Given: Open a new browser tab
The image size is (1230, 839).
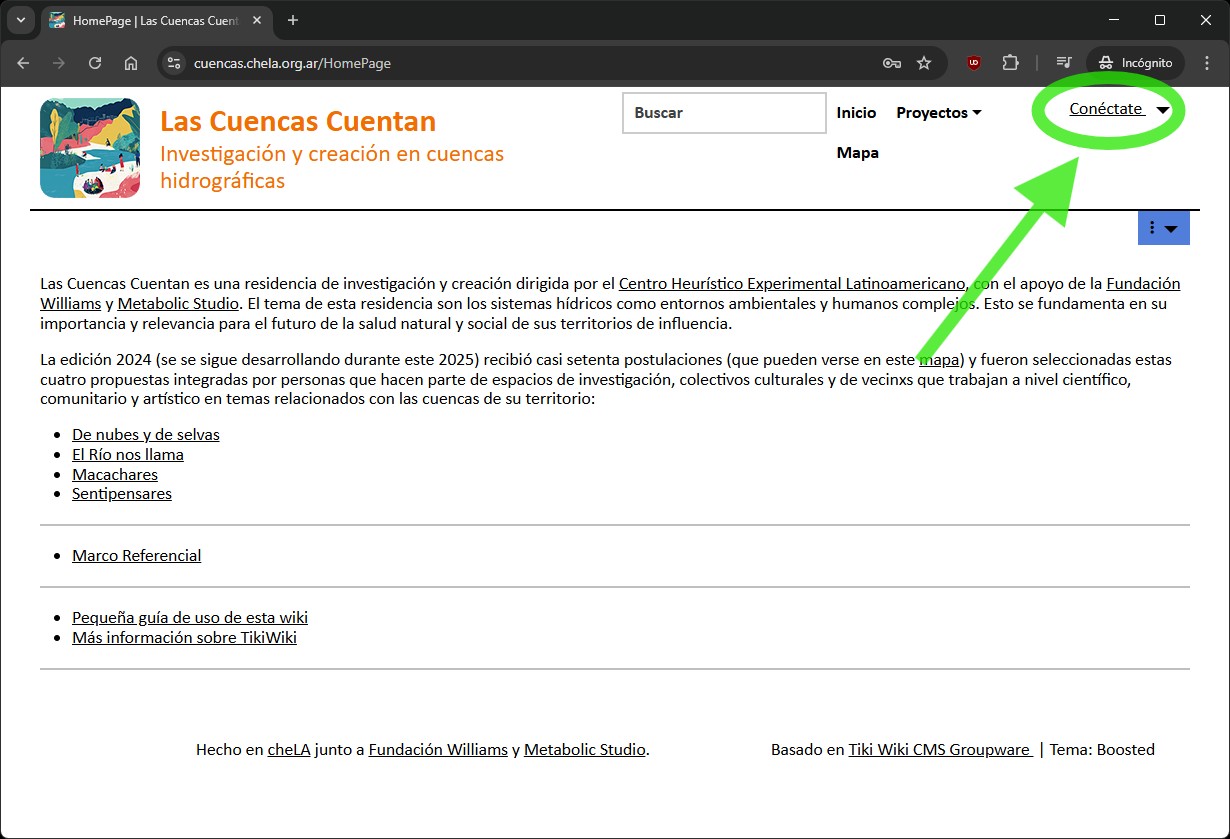Looking at the screenshot, I should (293, 20).
